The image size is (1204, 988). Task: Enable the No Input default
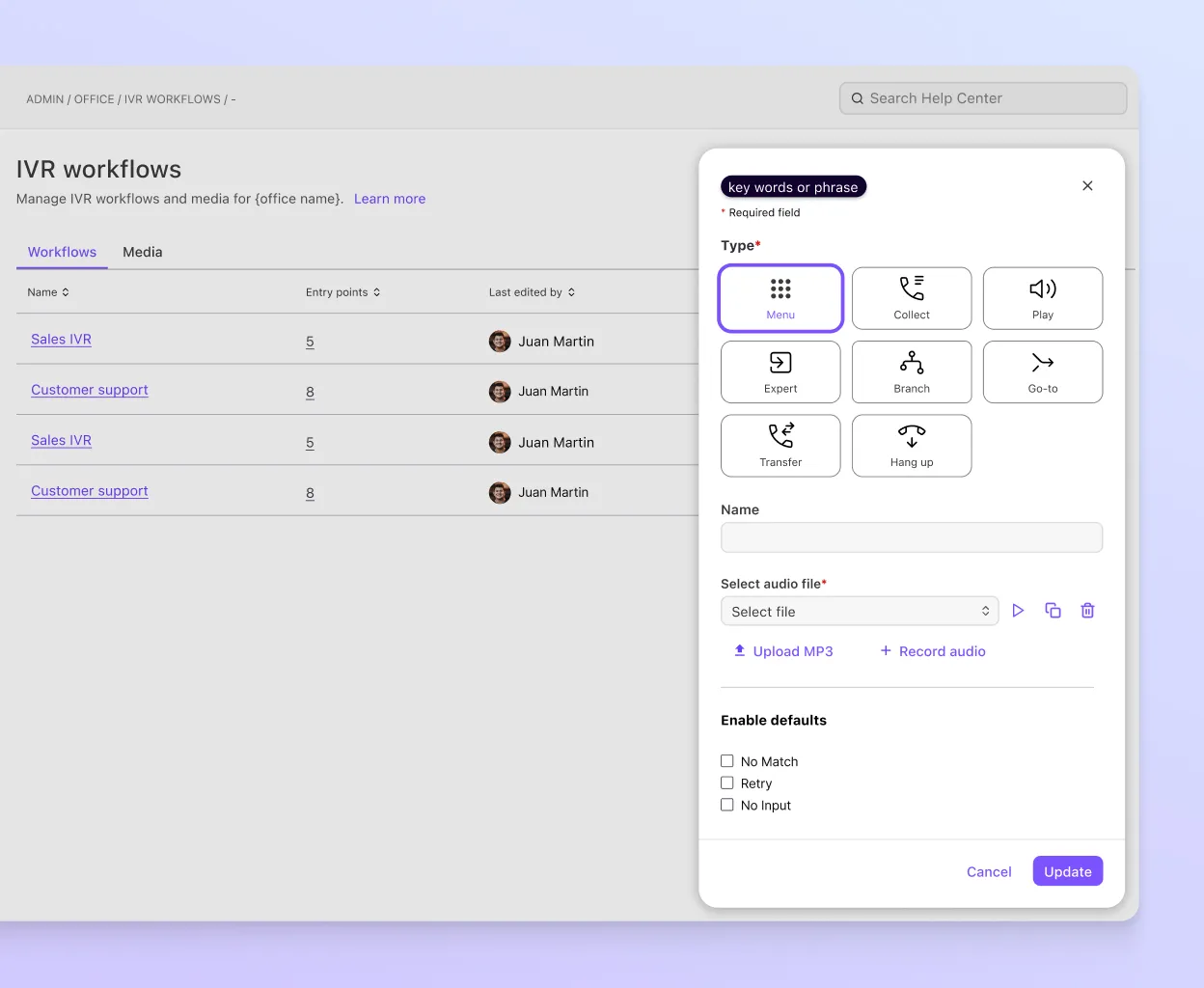[x=727, y=805]
